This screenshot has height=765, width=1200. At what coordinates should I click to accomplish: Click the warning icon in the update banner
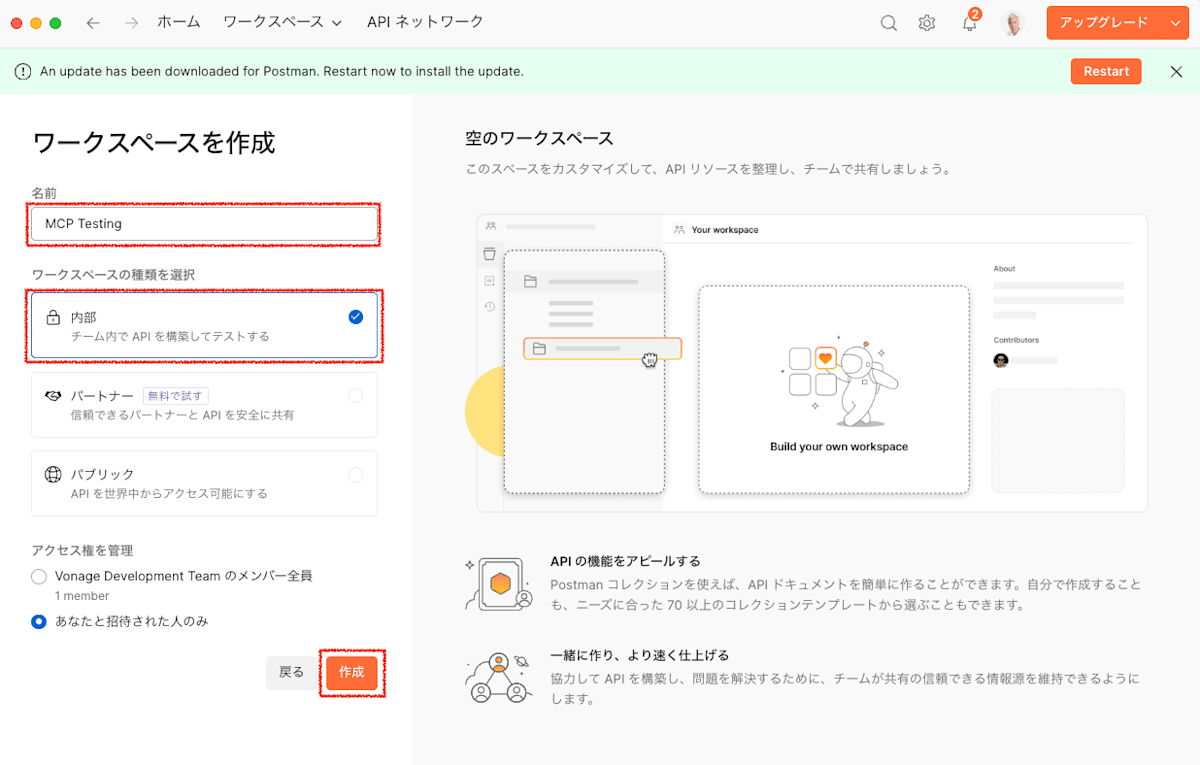click(x=23, y=71)
